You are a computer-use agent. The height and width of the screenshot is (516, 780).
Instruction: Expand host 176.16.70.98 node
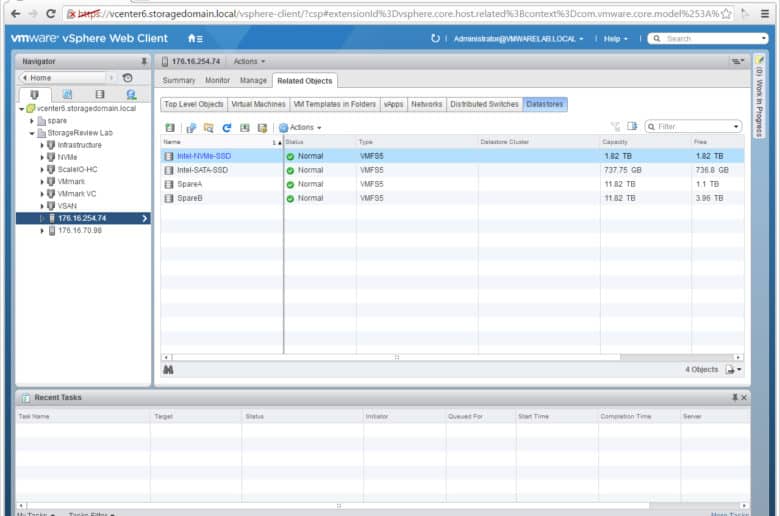42,230
